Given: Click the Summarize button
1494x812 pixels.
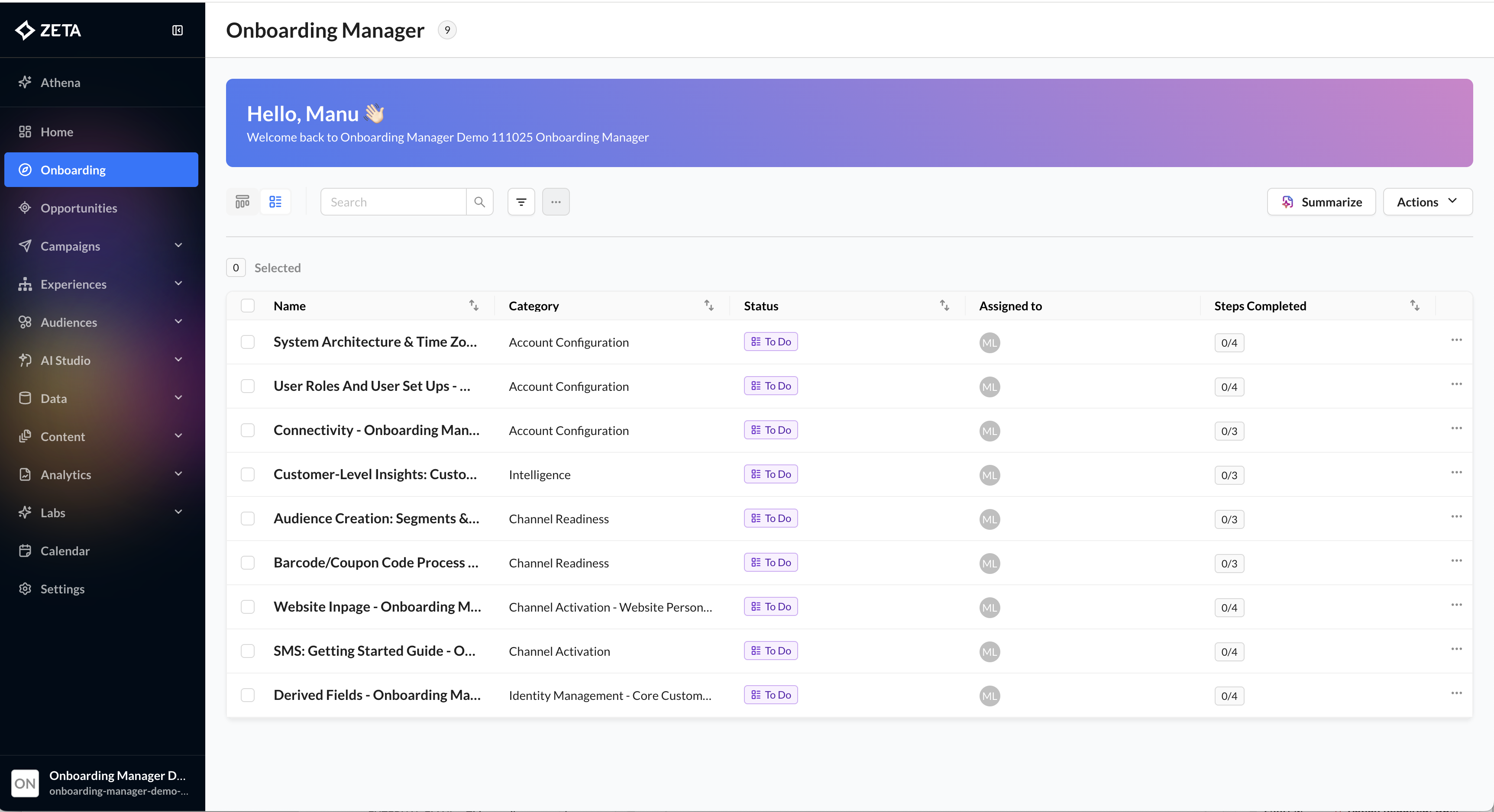Looking at the screenshot, I should tap(1321, 202).
